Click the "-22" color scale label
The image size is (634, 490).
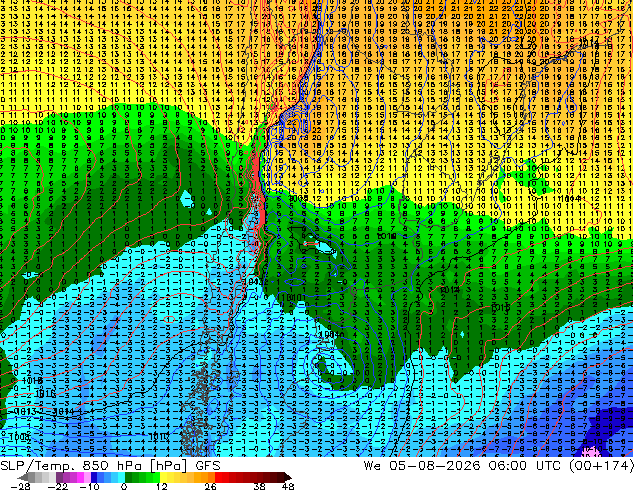tap(58, 486)
